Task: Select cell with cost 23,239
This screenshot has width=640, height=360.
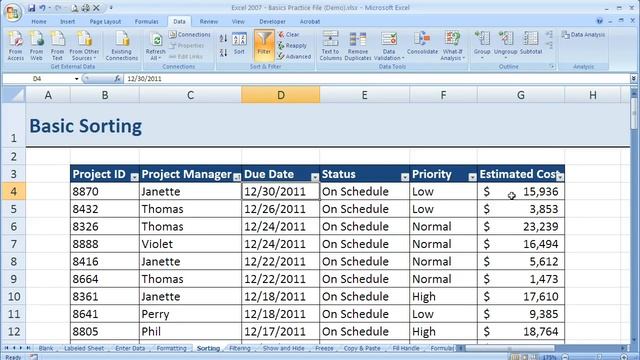Action: (x=521, y=227)
